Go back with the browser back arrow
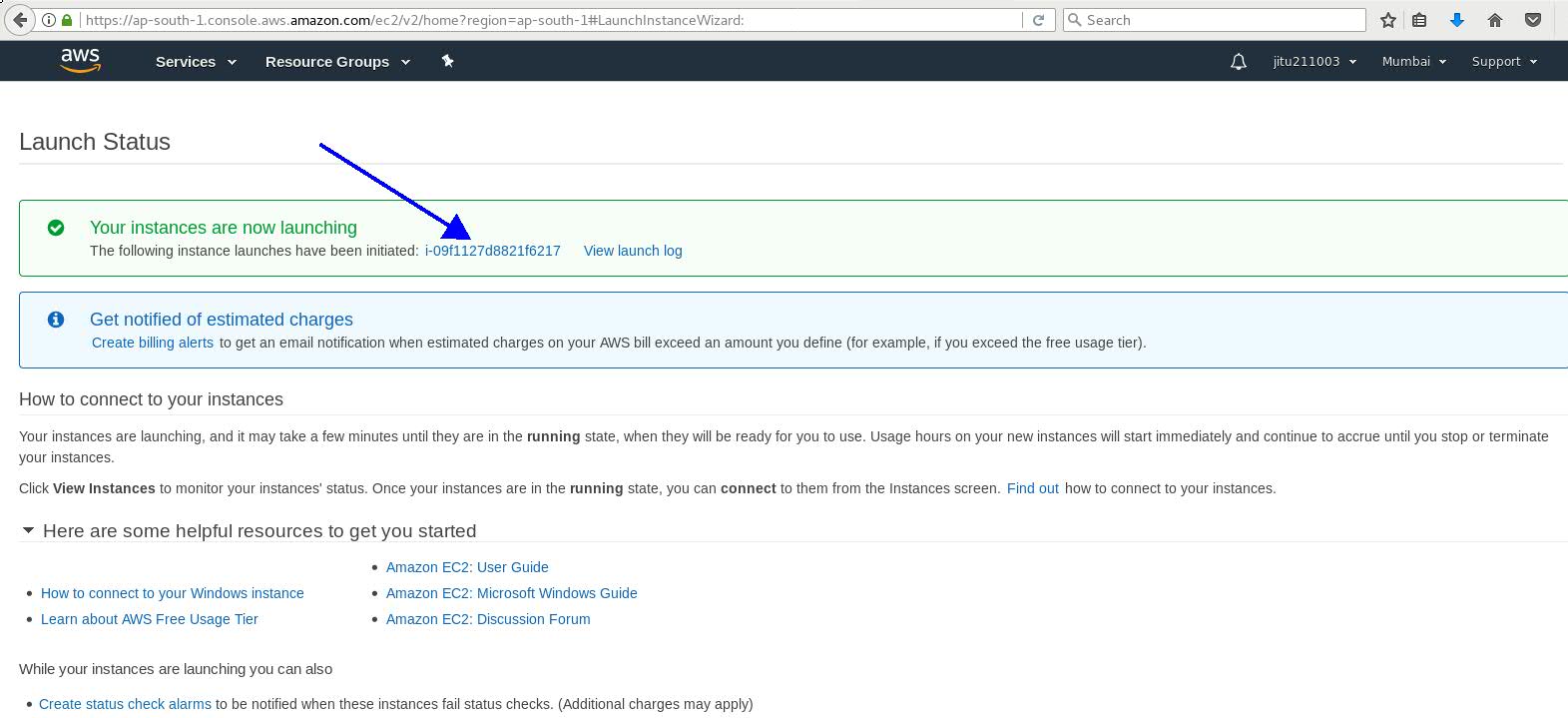This screenshot has width=1568, height=718. (19, 20)
